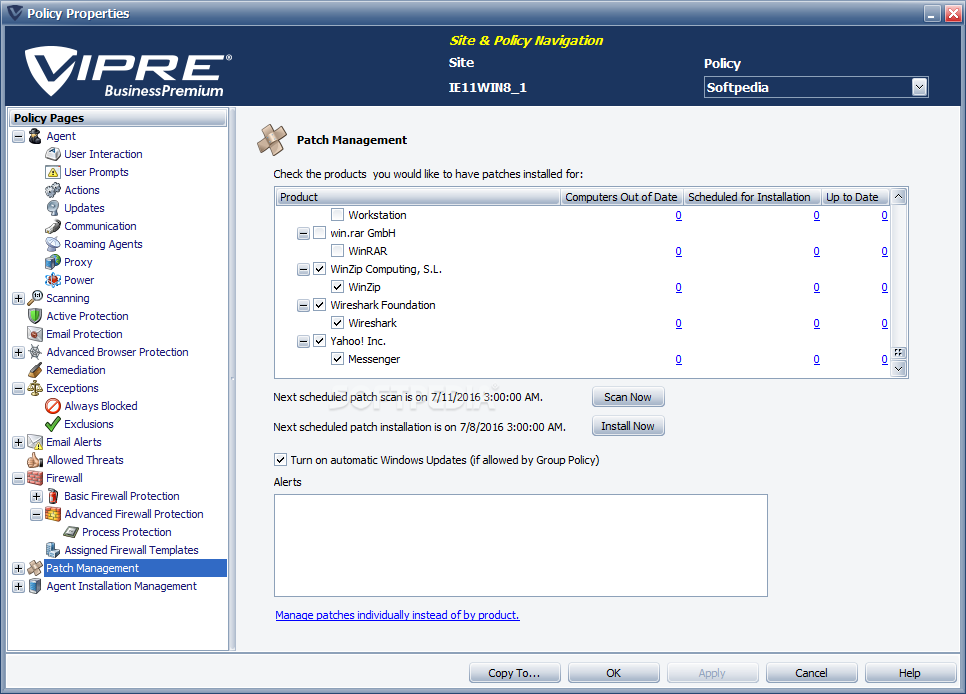The height and width of the screenshot is (694, 966).
Task: Collapse the win.rar GmbH product group
Action: (303, 234)
